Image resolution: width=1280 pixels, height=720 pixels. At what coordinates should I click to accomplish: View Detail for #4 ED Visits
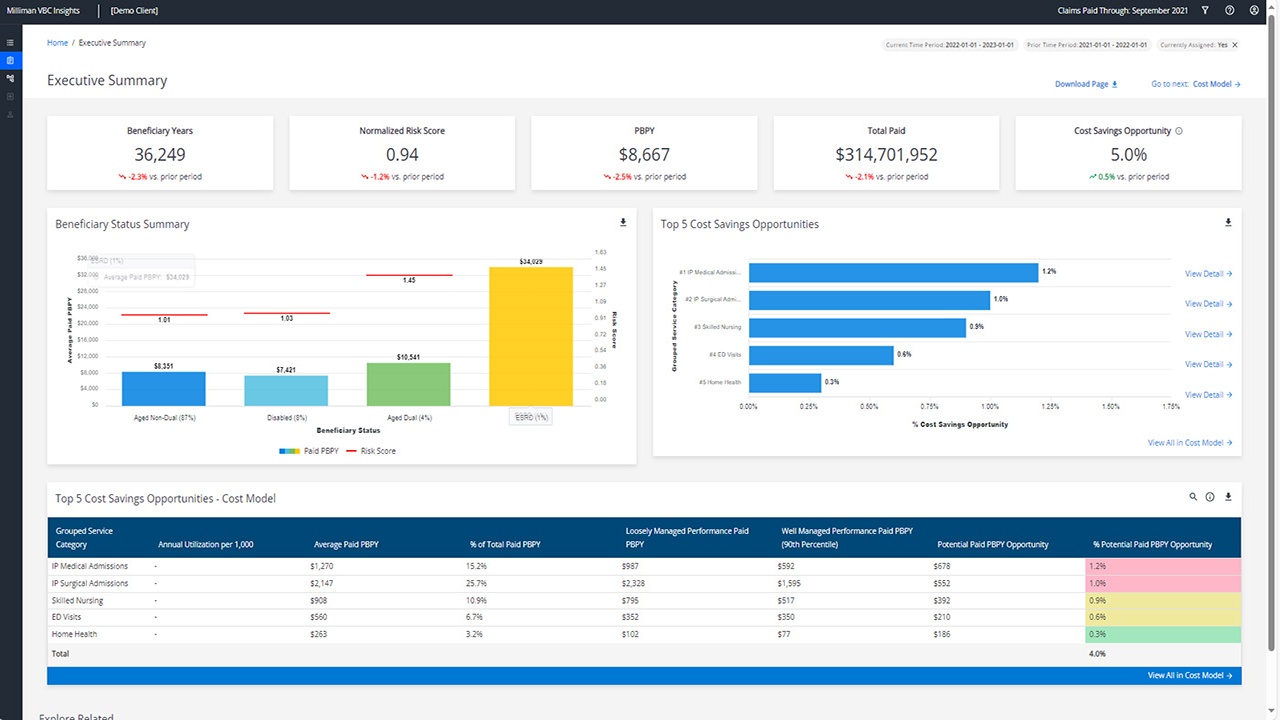[x=1209, y=364]
